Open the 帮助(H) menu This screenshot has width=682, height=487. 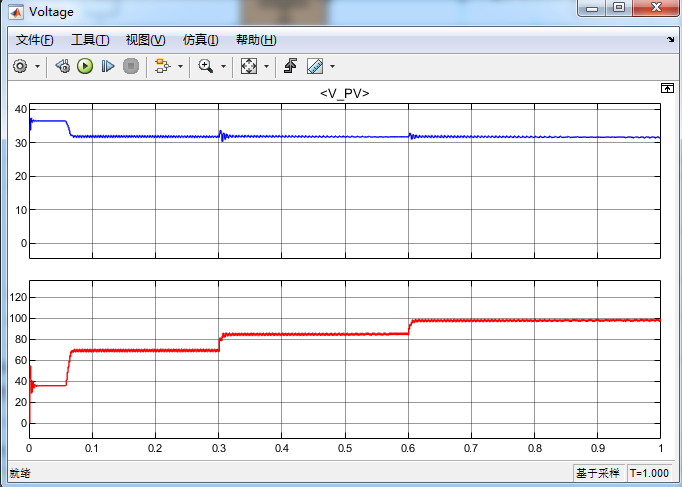tap(256, 40)
